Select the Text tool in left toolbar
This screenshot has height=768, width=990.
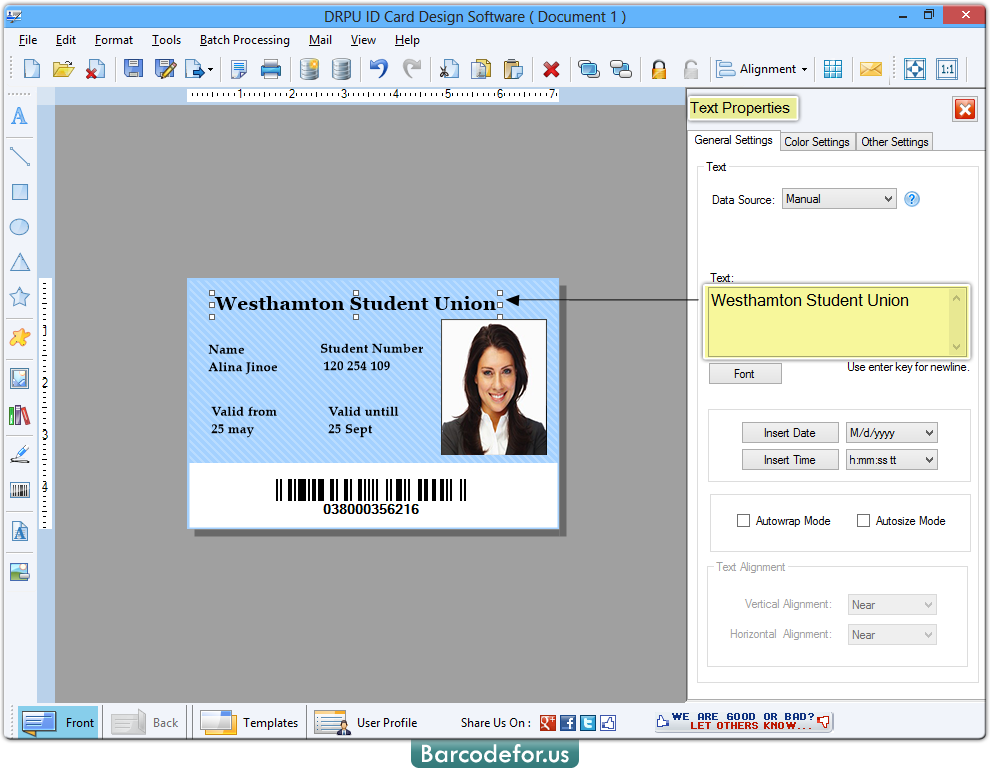pos(18,117)
